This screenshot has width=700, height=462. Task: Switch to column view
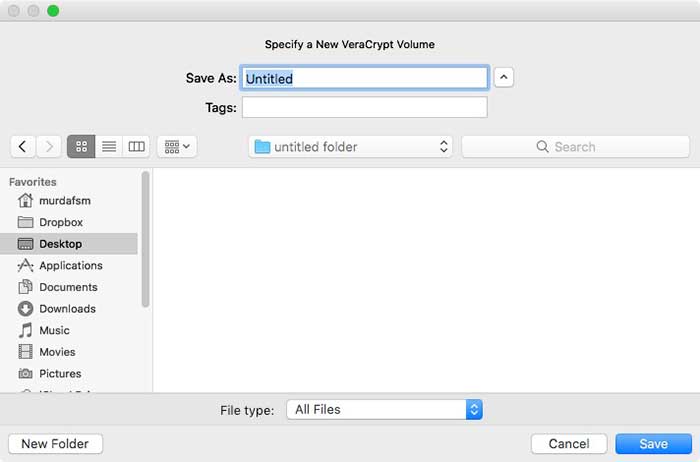[136, 146]
